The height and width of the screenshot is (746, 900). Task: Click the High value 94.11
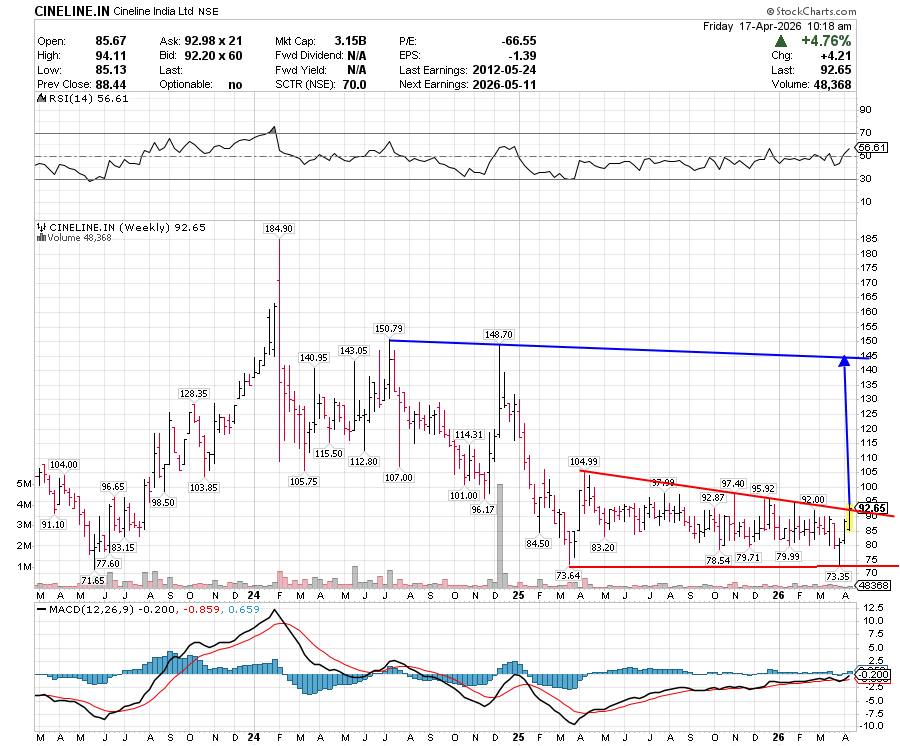point(111,56)
